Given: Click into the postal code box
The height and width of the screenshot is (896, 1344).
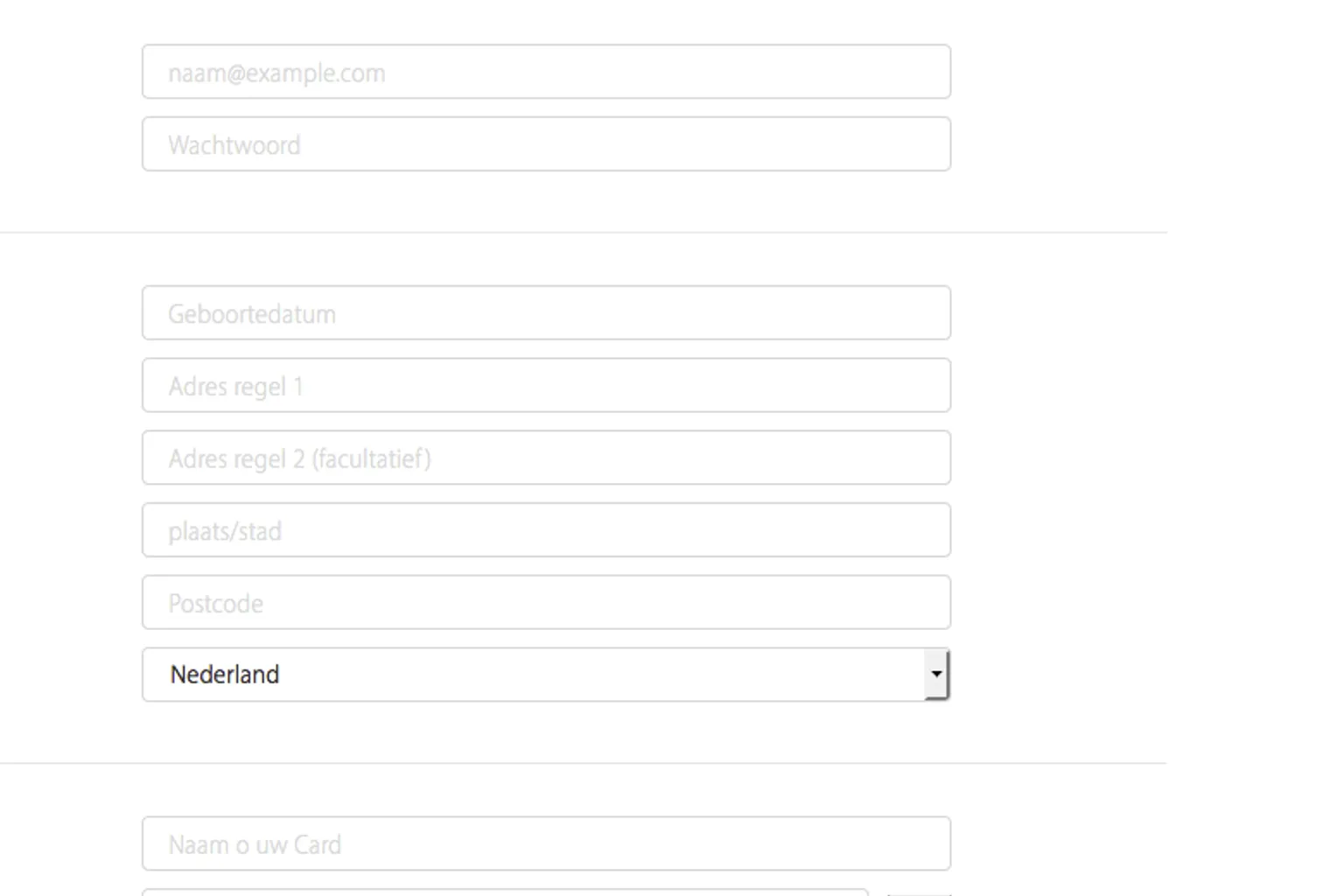Looking at the screenshot, I should pos(546,603).
